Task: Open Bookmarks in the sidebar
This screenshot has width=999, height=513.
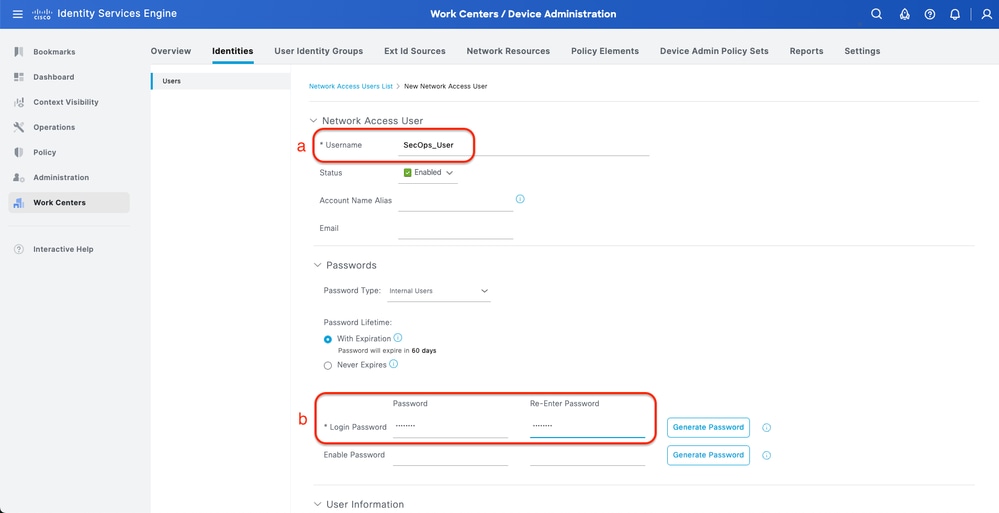Action: pyautogui.click(x=54, y=52)
